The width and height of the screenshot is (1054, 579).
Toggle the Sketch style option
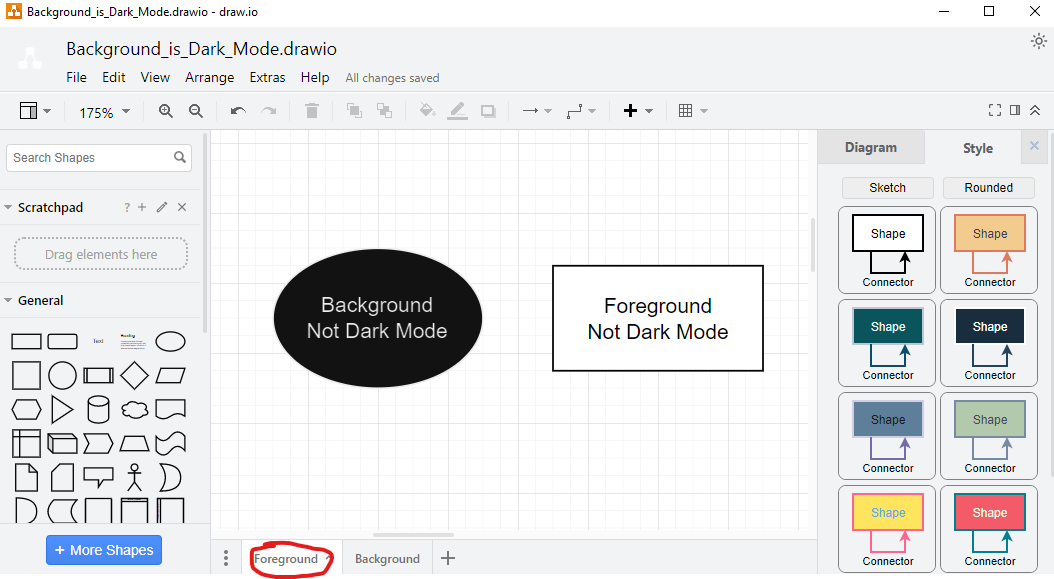(887, 187)
